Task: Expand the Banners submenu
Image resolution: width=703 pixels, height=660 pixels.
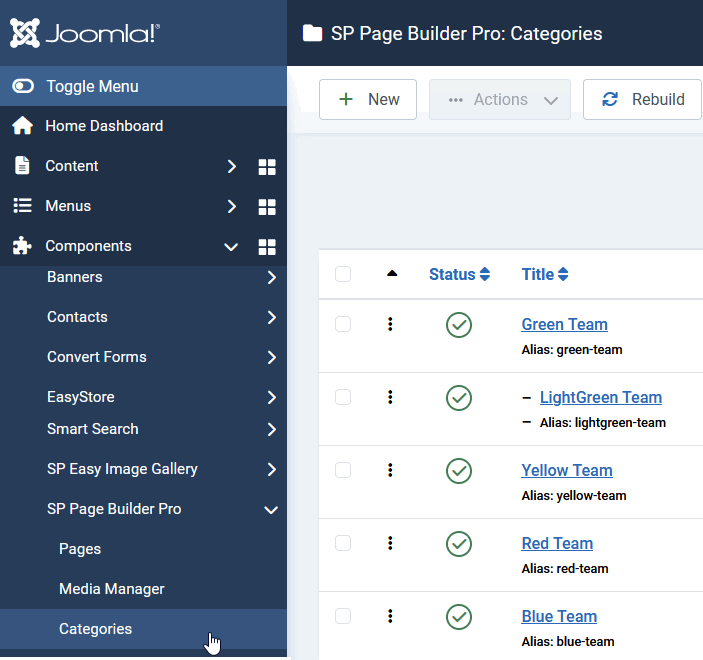Action: pos(272,277)
